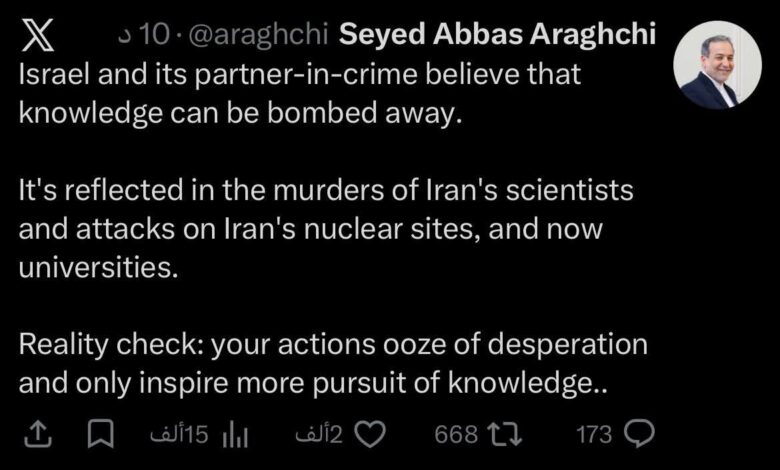
Task: Open the Seyed Abbas Araghchi display name
Action: (x=498, y=35)
